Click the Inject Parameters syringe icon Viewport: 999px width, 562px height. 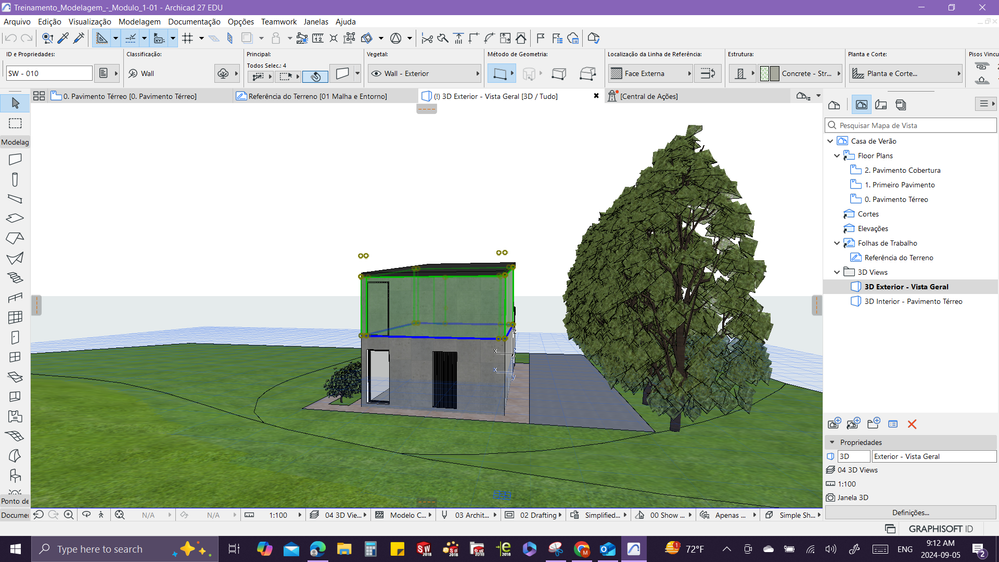[x=79, y=38]
